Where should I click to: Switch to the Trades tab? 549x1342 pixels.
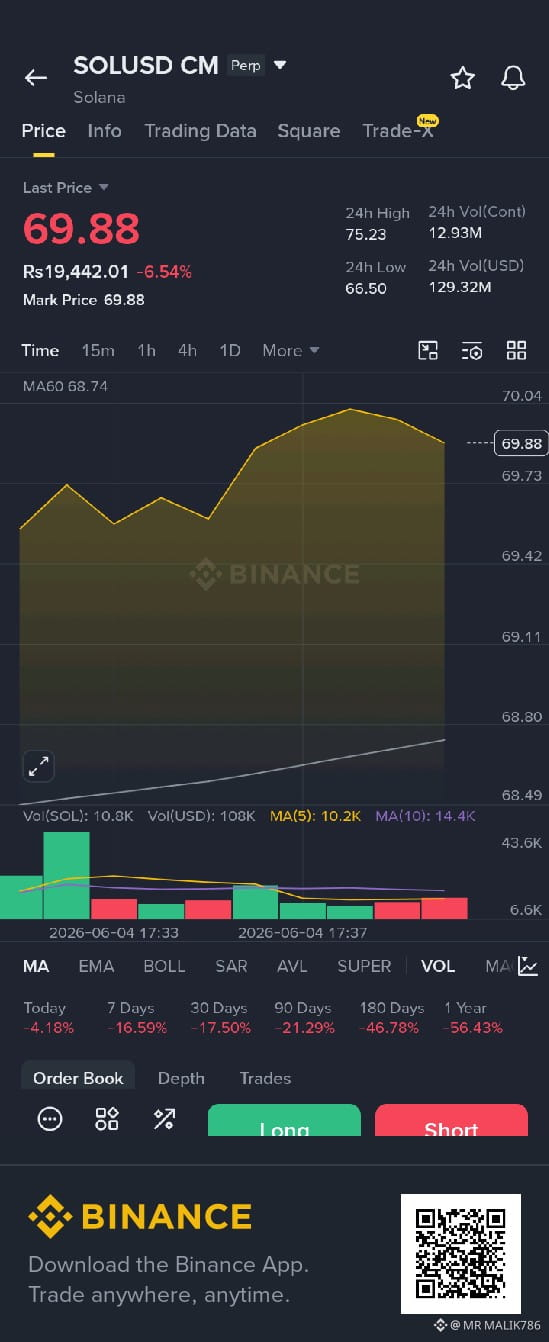click(x=265, y=1078)
